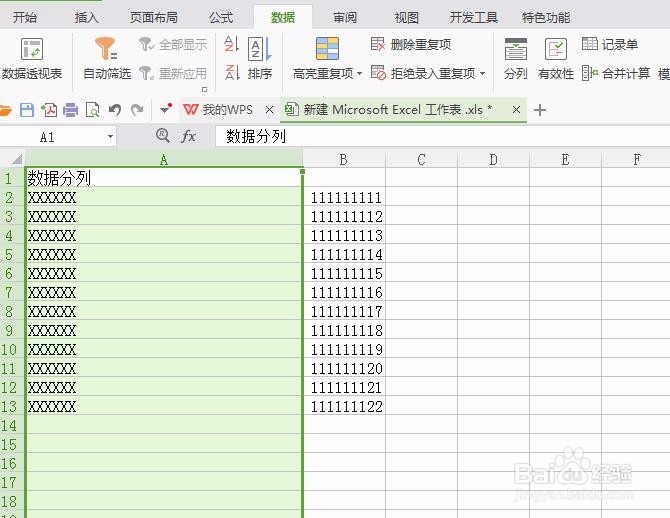Close the 我的WPS tab
This screenshot has width=670, height=518.
coord(269,110)
